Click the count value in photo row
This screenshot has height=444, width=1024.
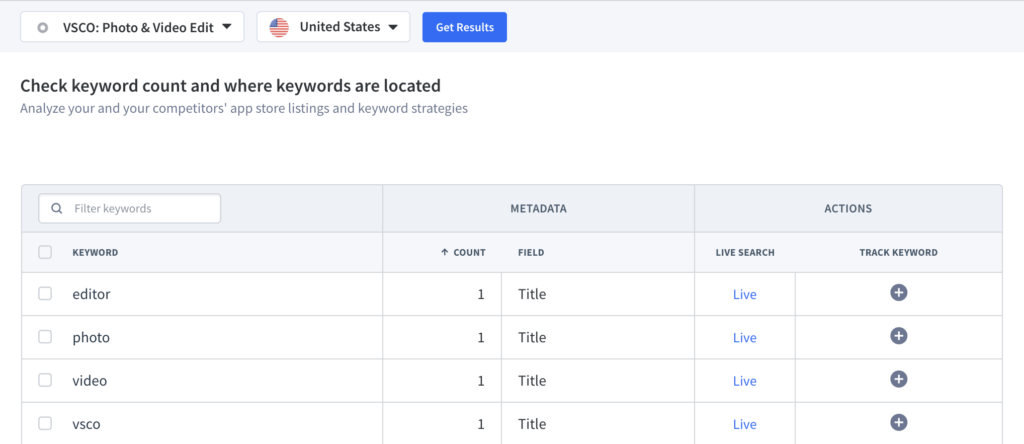point(481,338)
